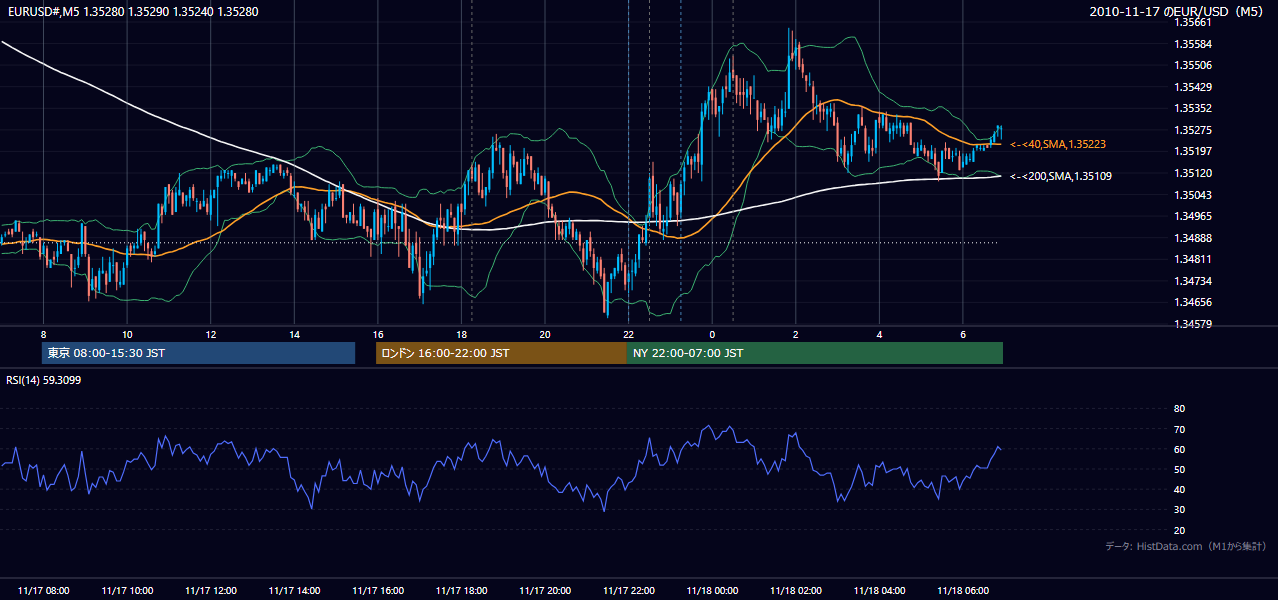
Task: Click price level 1.34656 on the axis
Action: pyautogui.click(x=1195, y=302)
